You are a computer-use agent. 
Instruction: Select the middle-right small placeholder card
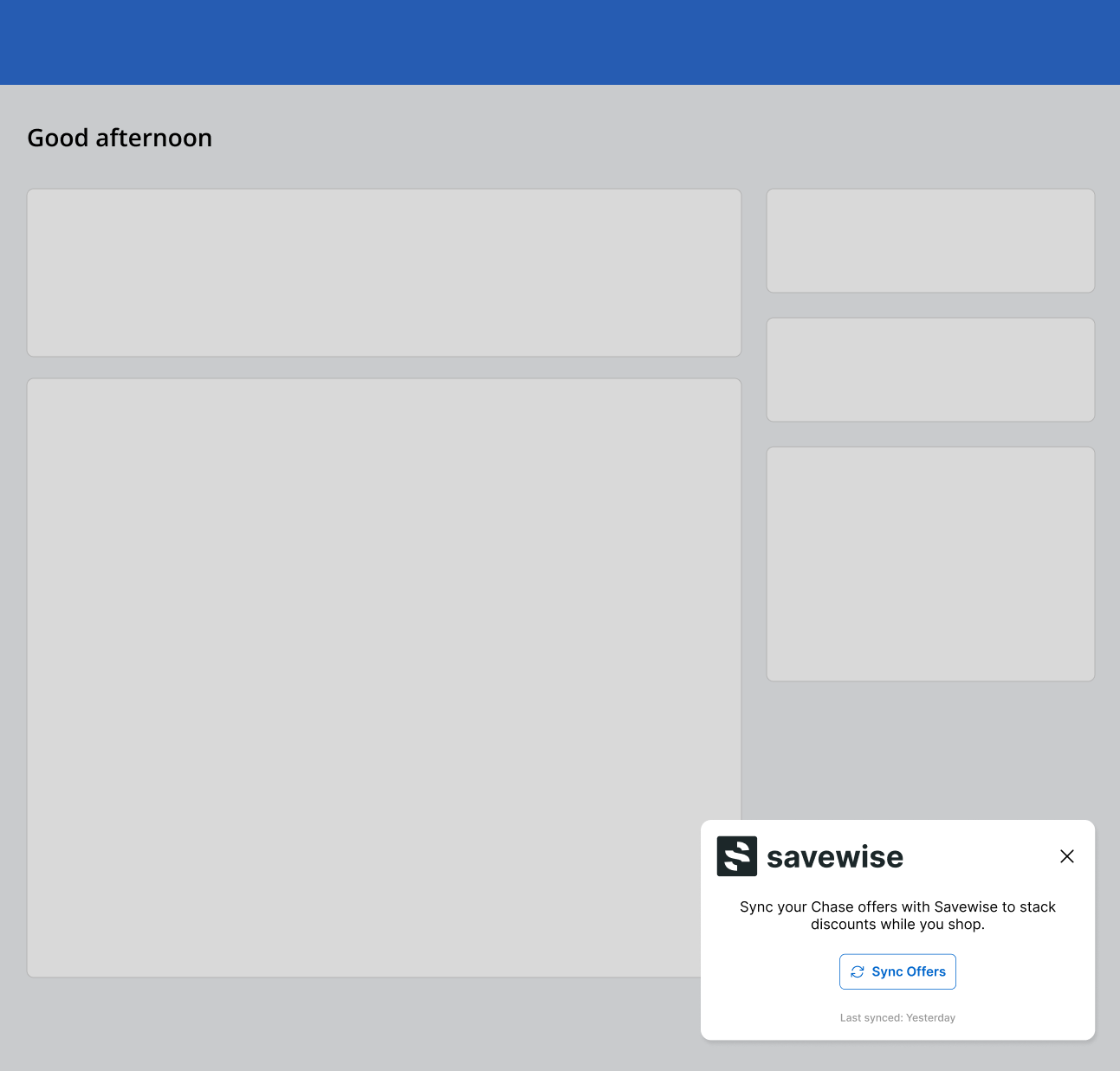point(930,370)
